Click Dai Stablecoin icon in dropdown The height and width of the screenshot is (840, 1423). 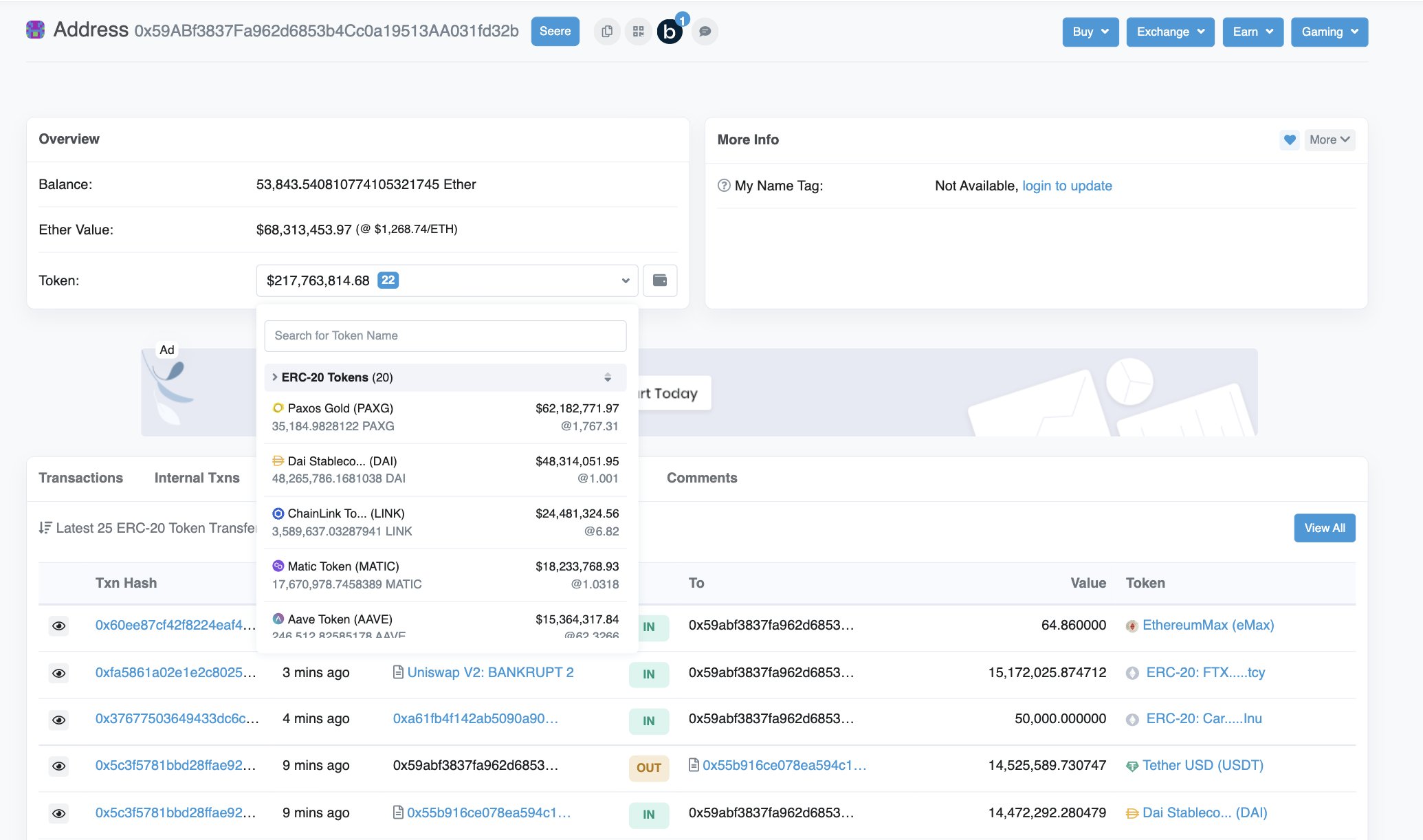tap(278, 461)
